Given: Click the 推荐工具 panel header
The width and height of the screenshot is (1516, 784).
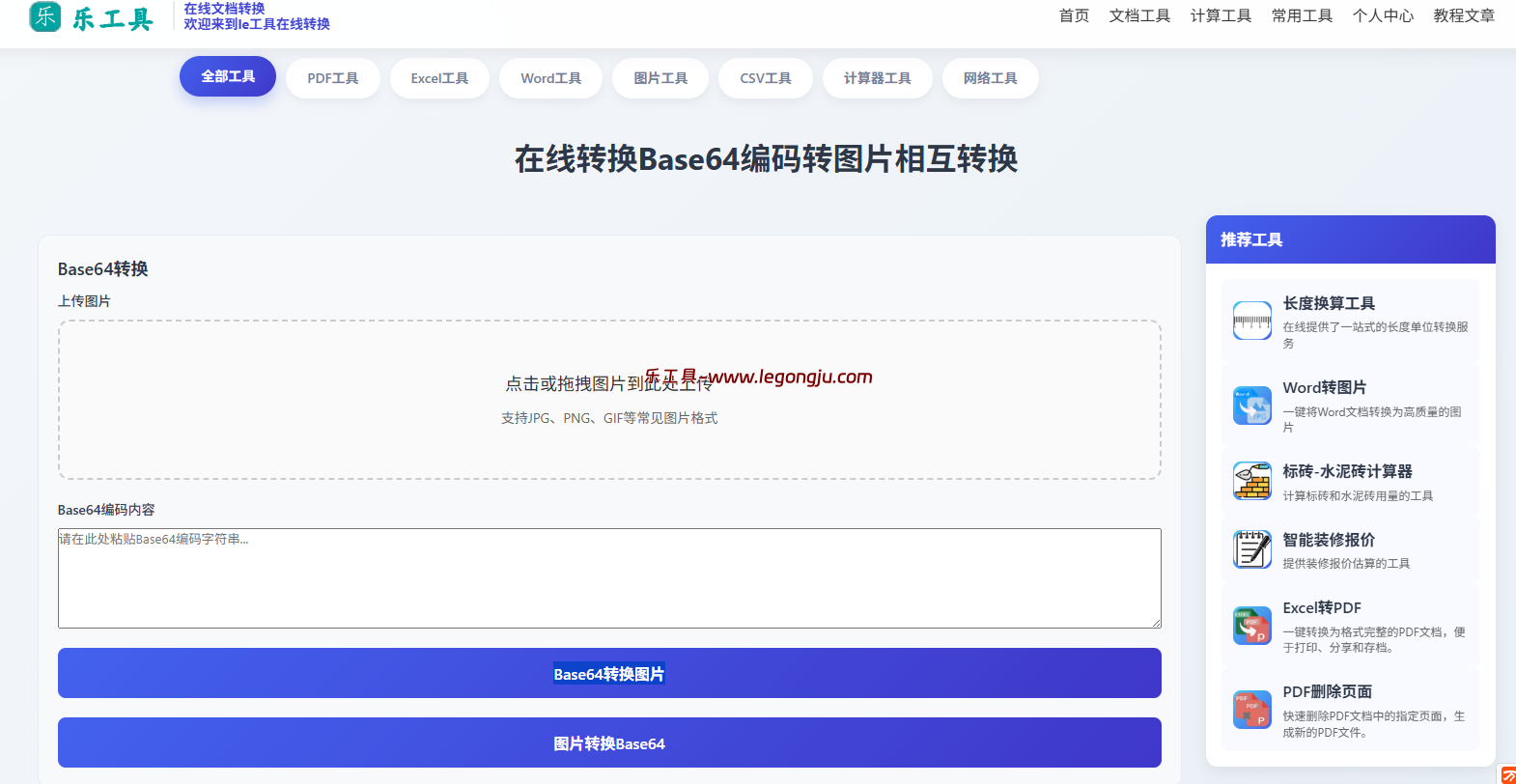Looking at the screenshot, I should pos(1350,239).
